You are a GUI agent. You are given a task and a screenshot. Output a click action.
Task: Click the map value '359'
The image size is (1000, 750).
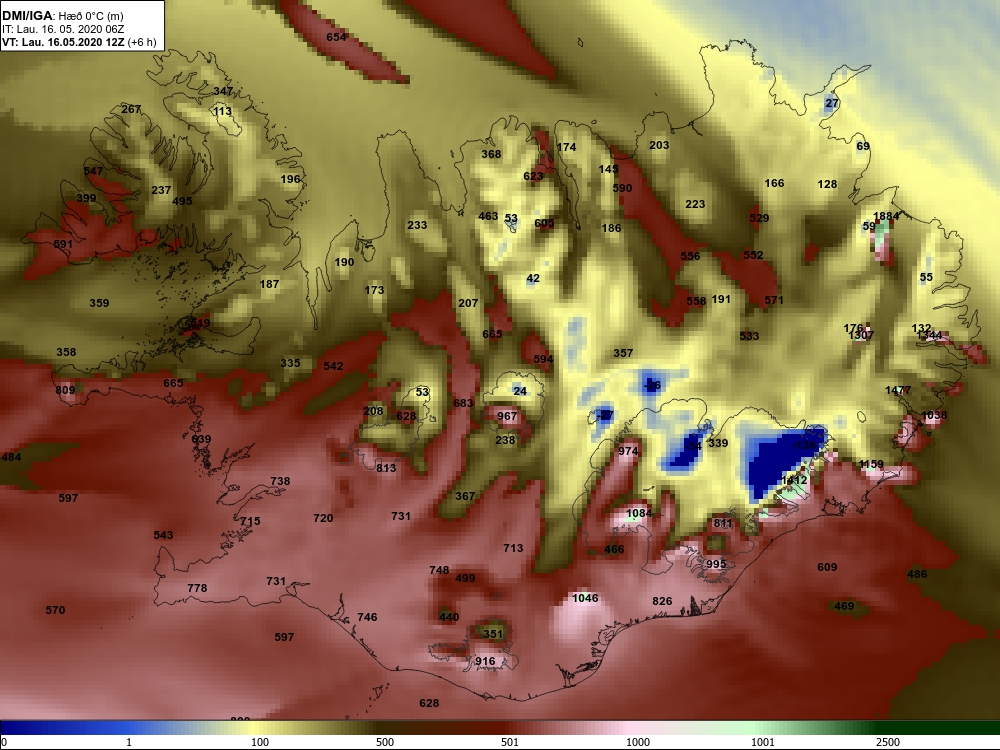tap(99, 303)
